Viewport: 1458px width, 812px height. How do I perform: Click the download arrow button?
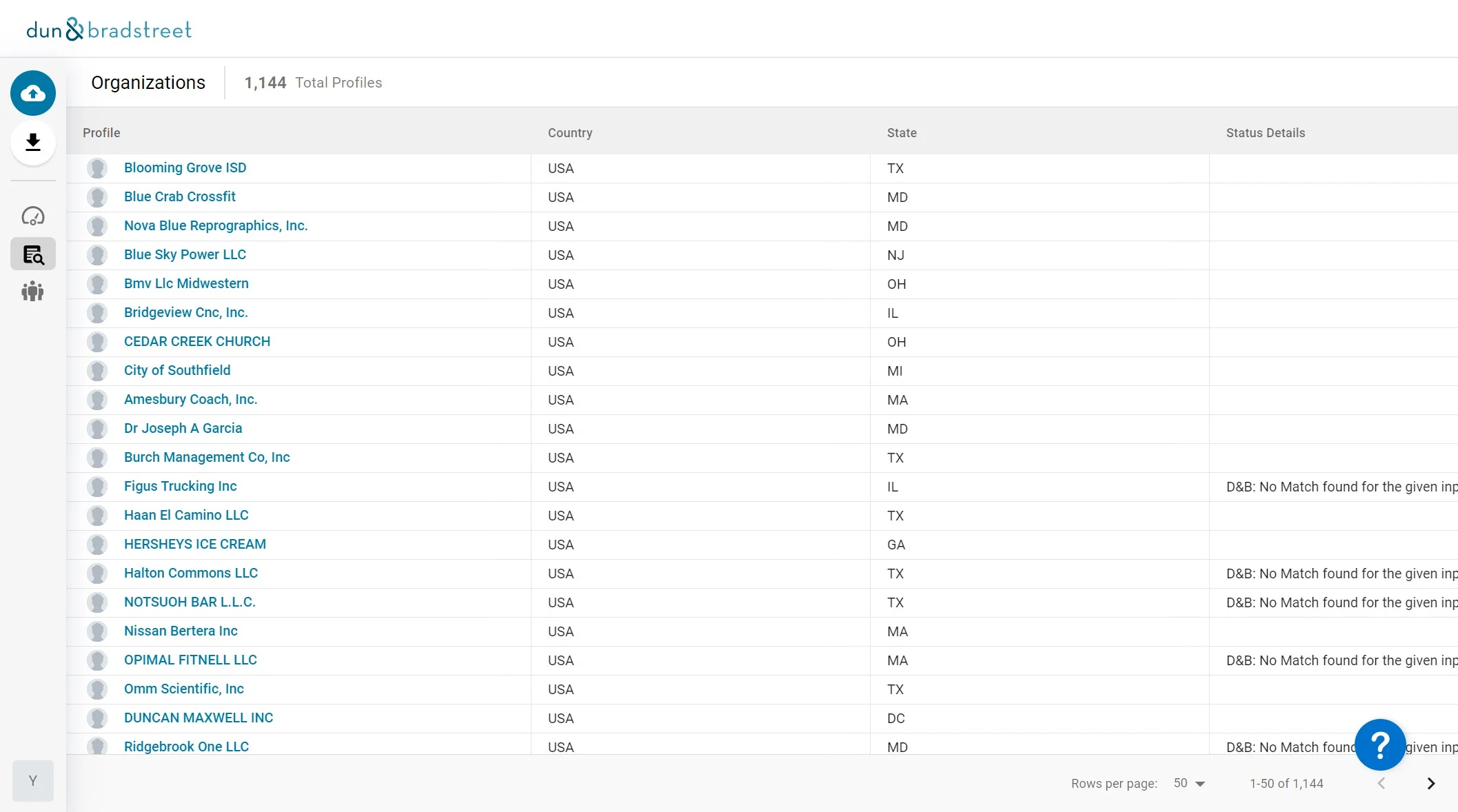tap(33, 143)
